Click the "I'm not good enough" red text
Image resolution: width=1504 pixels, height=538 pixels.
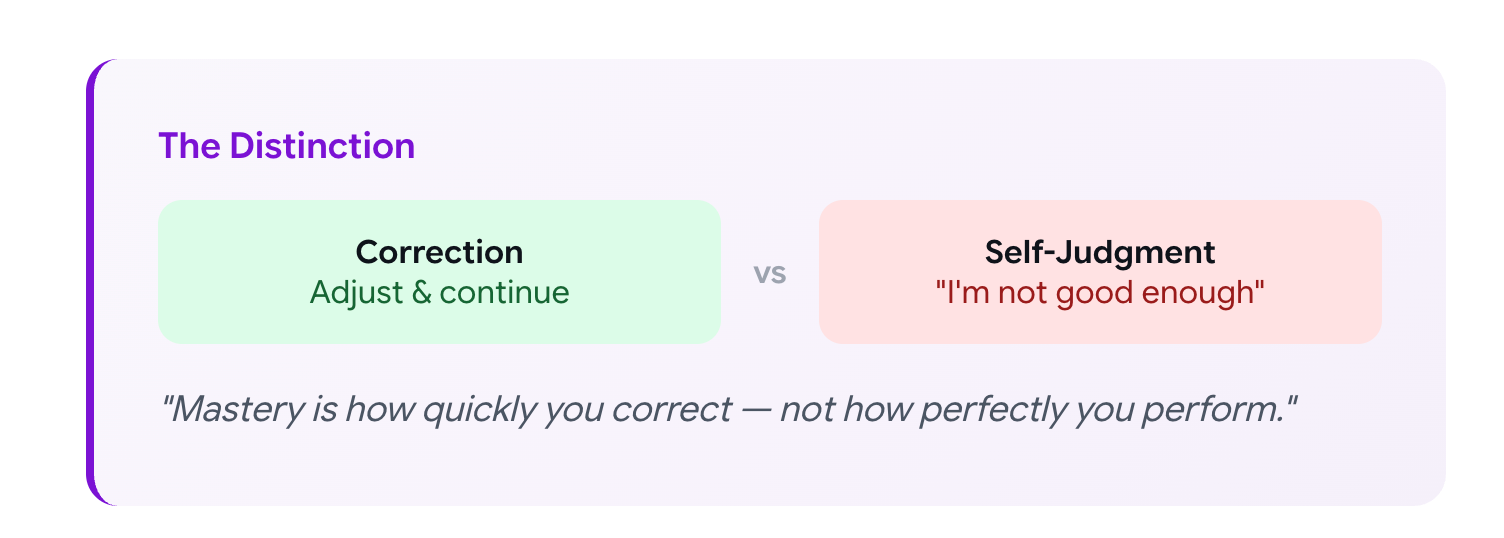(1100, 293)
